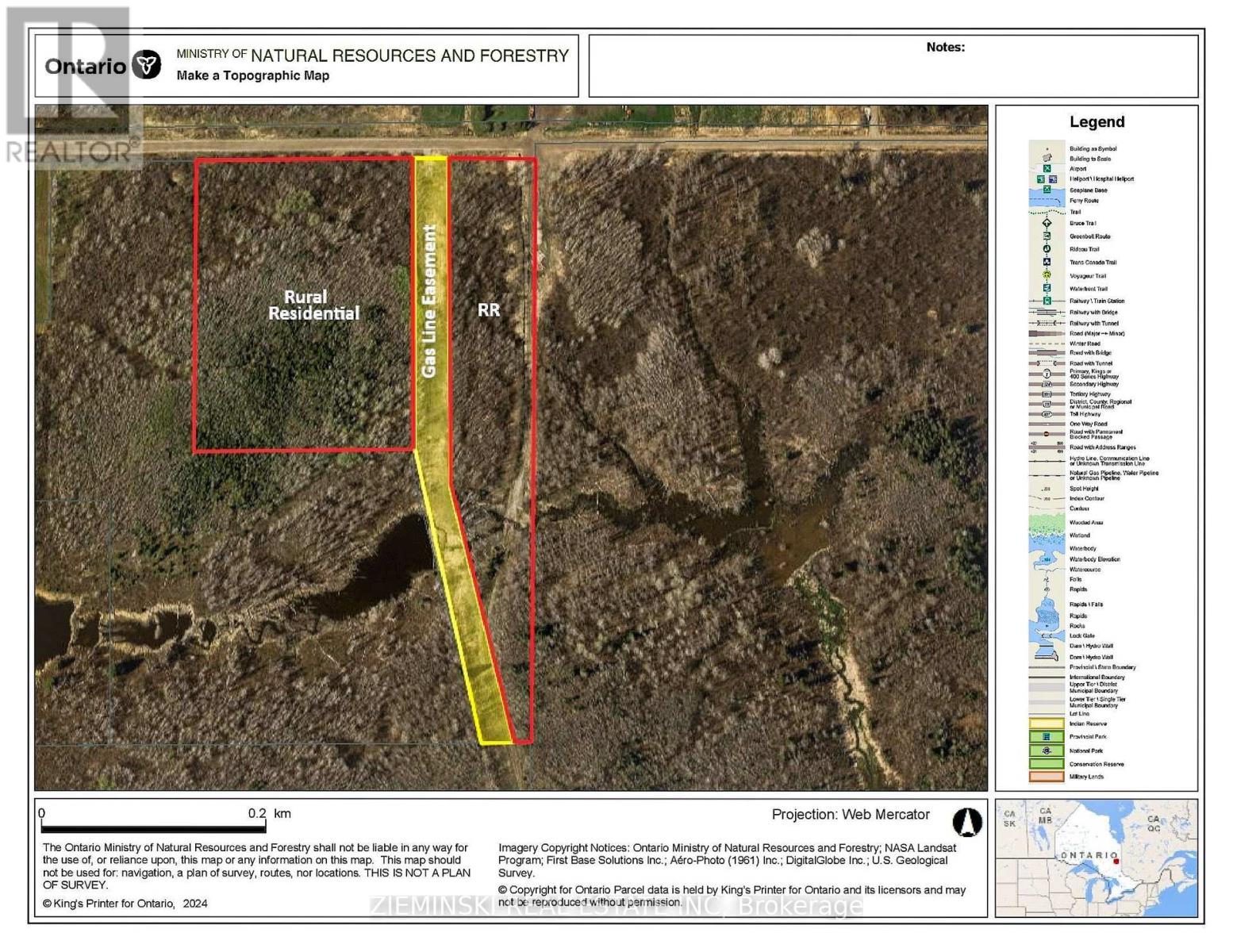This screenshot has height=952, width=1233.
Task: Click the Wooded Area legend pattern
Action: click(x=1047, y=524)
